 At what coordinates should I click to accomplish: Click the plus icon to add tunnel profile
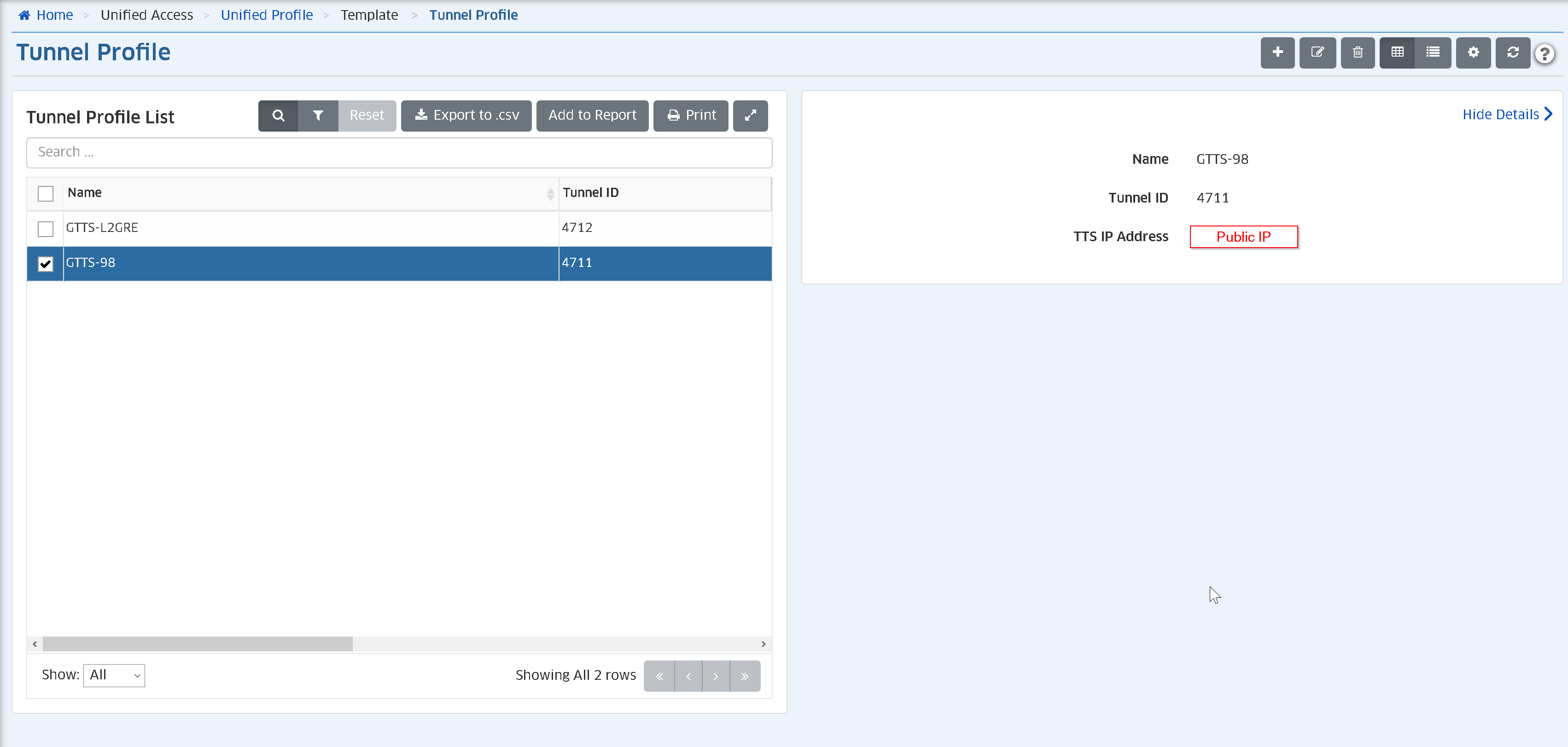pyautogui.click(x=1277, y=52)
